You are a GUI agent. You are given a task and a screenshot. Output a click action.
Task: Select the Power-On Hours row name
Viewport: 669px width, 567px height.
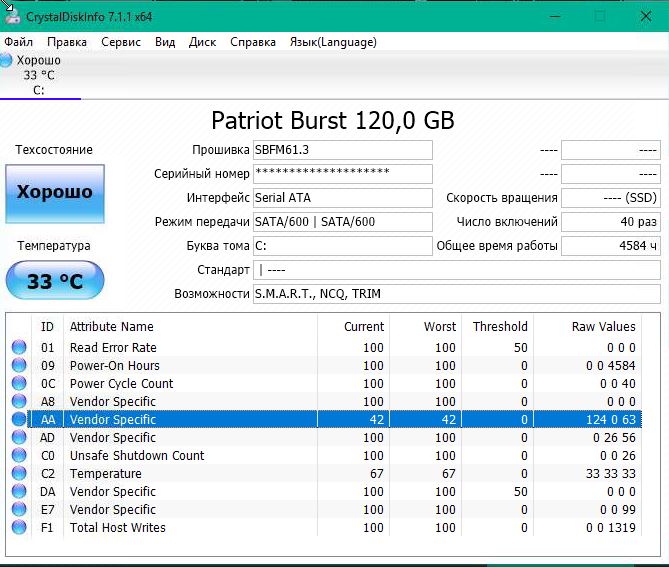pyautogui.click(x=115, y=365)
